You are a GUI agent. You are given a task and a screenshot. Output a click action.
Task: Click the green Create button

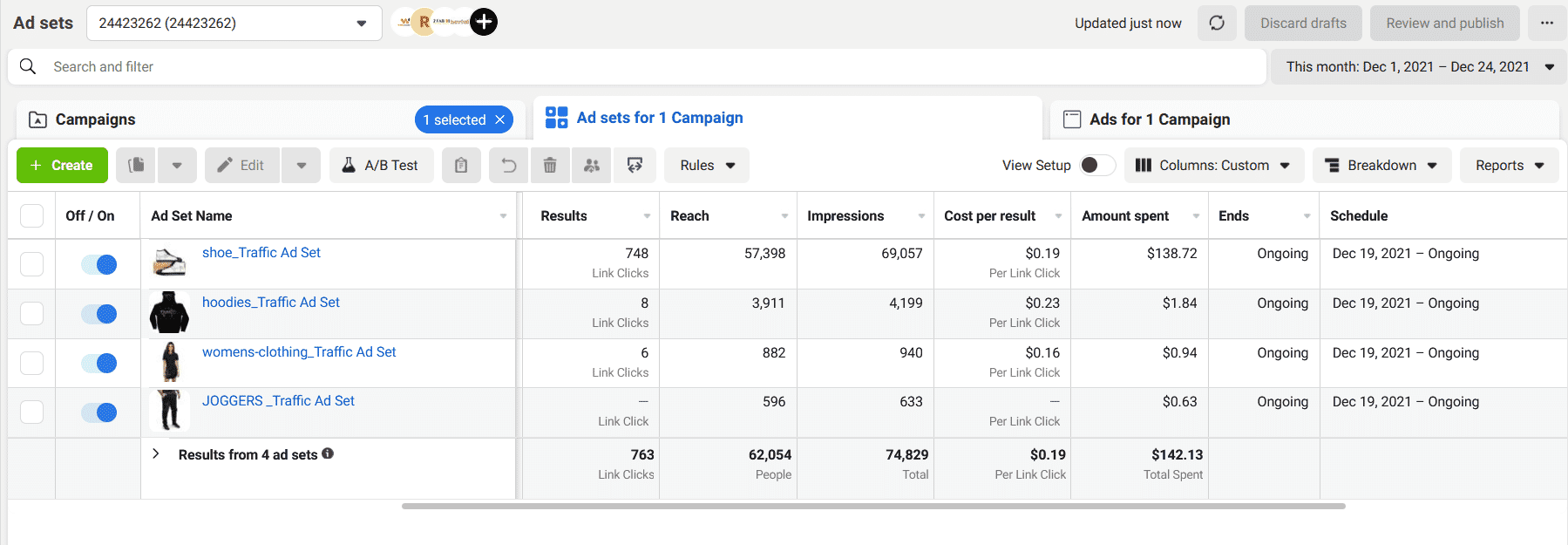click(62, 165)
